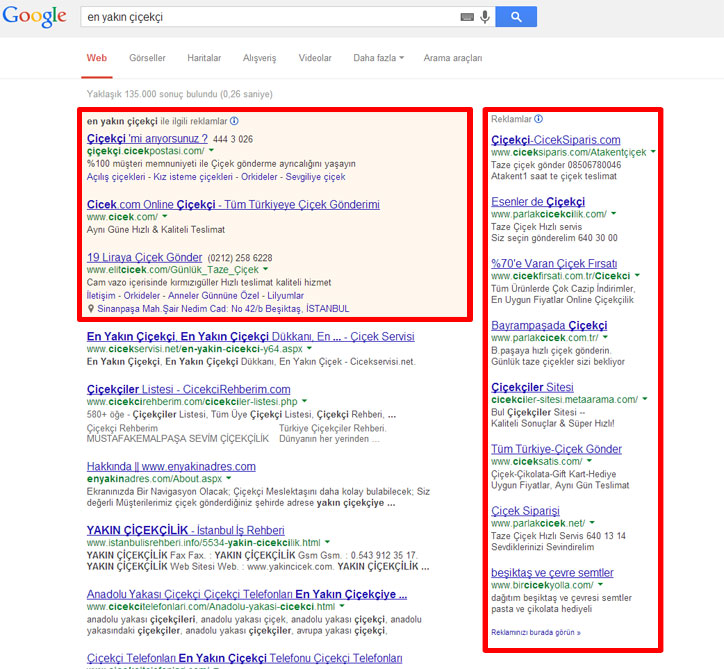Activate voice search microphone icon
The width and height of the screenshot is (724, 669).
pyautogui.click(x=485, y=17)
